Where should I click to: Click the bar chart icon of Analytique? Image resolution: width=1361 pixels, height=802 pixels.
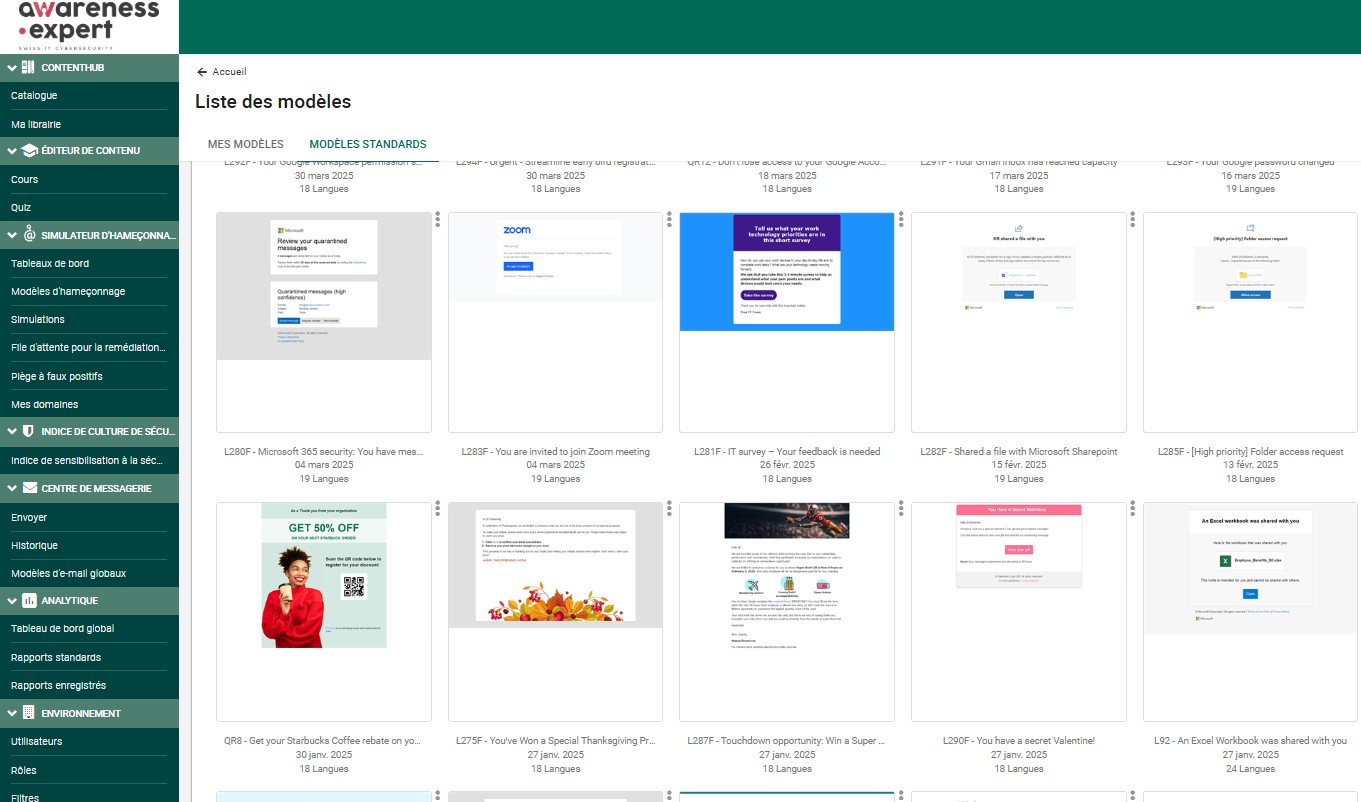pyautogui.click(x=29, y=600)
